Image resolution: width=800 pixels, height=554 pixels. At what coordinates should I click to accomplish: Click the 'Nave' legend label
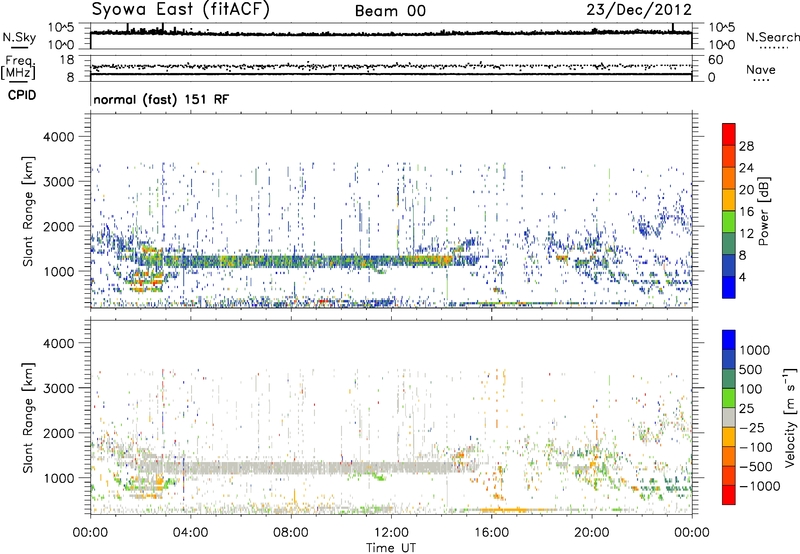tap(761, 70)
